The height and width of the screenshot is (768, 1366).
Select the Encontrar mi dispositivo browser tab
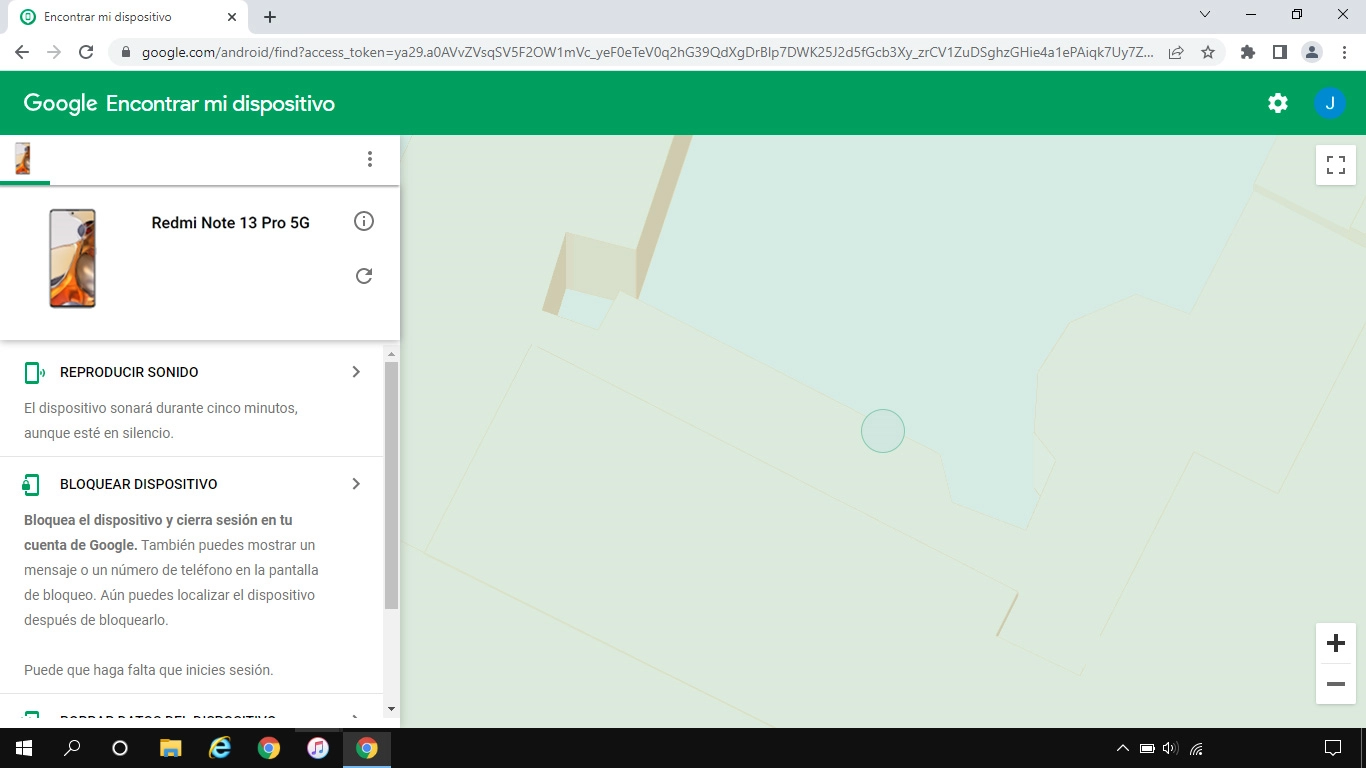pos(120,16)
